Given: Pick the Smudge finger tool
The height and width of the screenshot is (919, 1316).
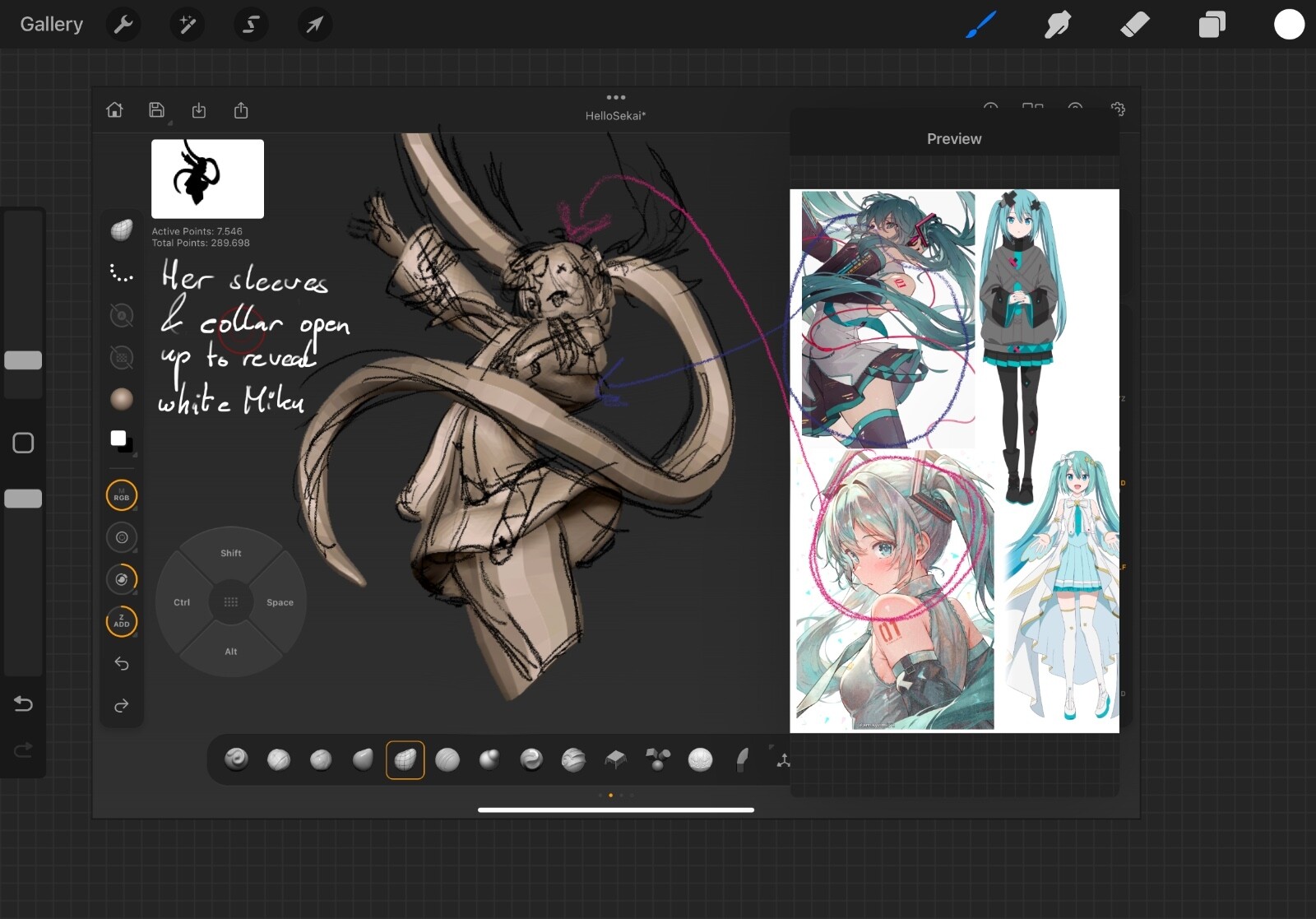Looking at the screenshot, I should [1057, 25].
